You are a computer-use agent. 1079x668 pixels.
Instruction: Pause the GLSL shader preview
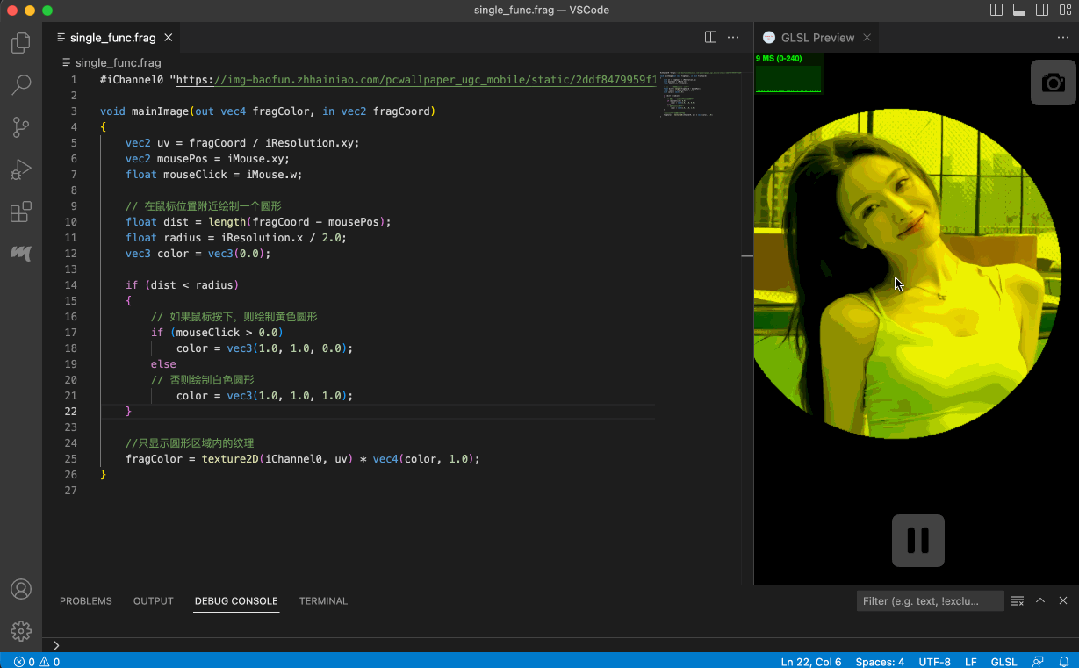click(918, 540)
